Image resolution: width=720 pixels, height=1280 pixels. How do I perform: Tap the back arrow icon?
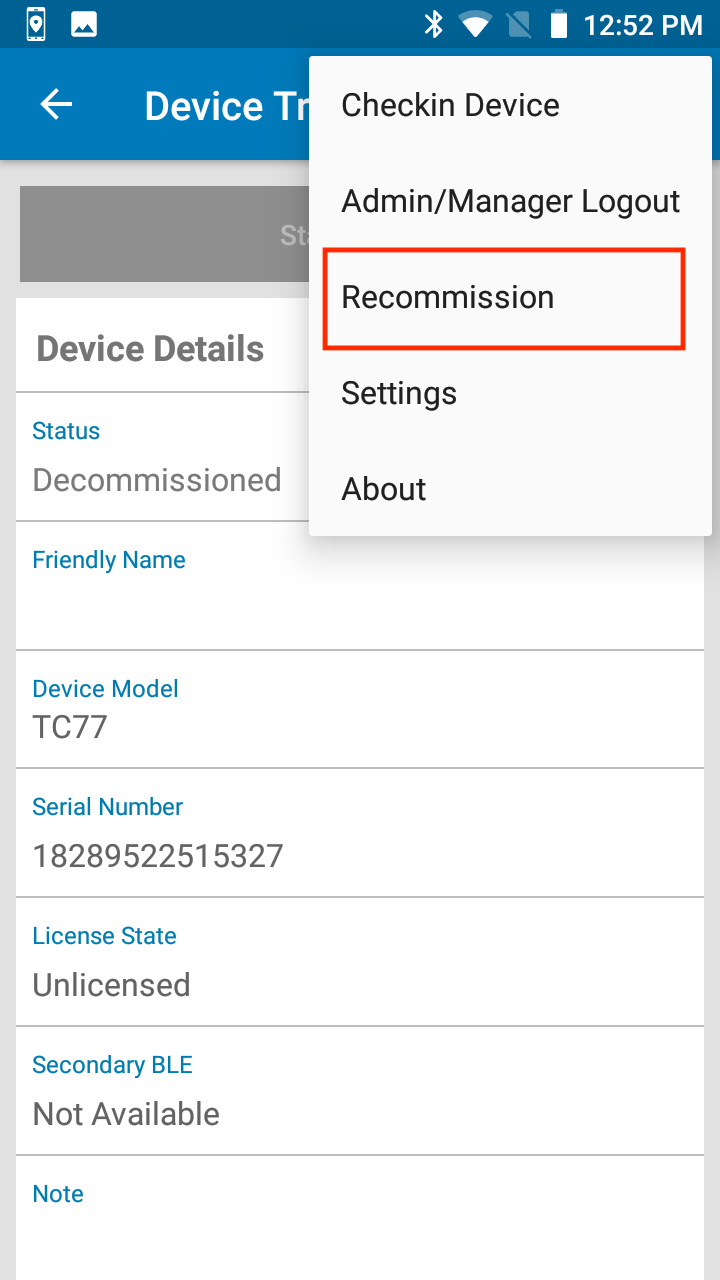tap(56, 105)
